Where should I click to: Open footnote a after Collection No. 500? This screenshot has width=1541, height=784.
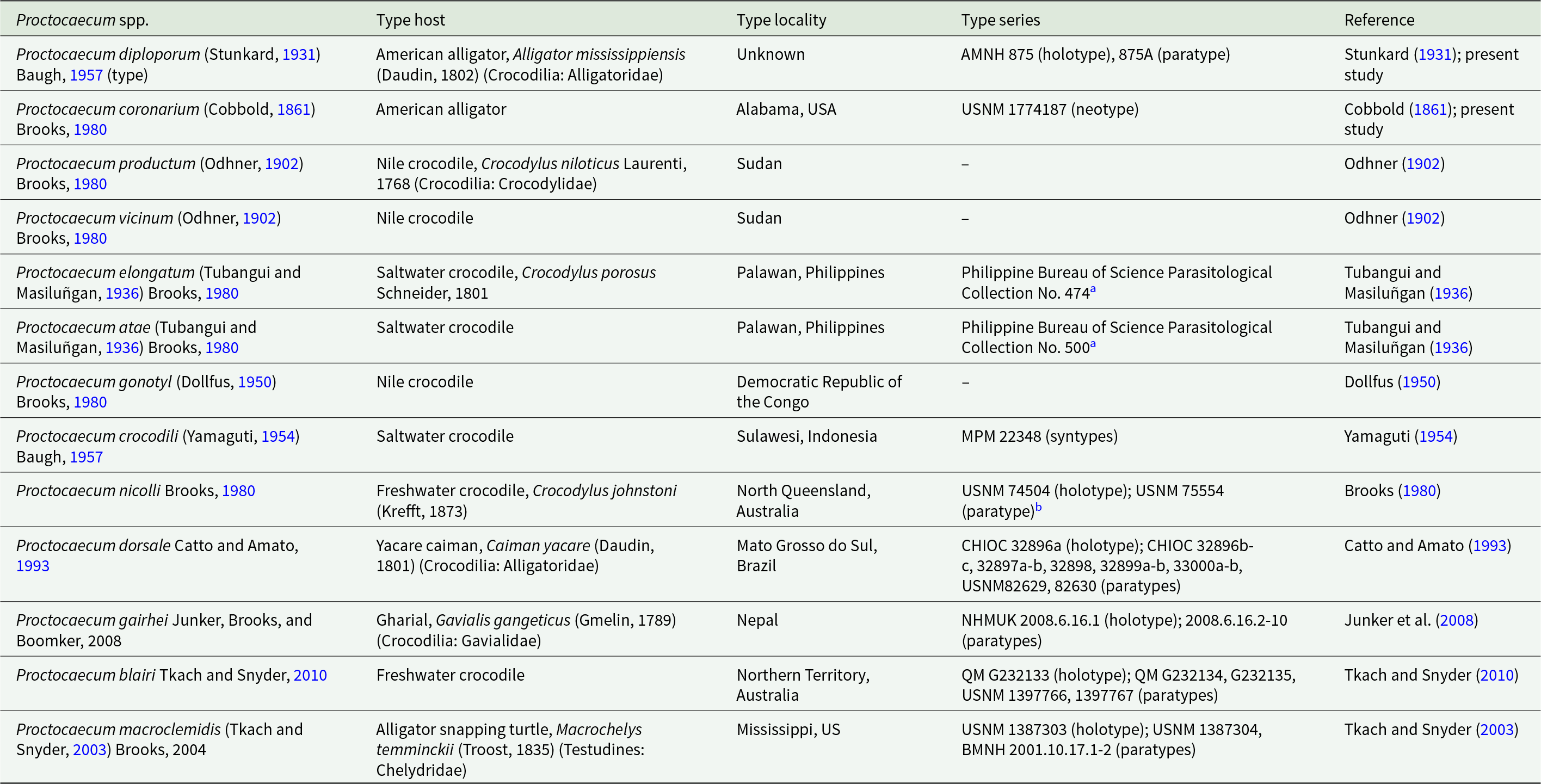[1093, 344]
